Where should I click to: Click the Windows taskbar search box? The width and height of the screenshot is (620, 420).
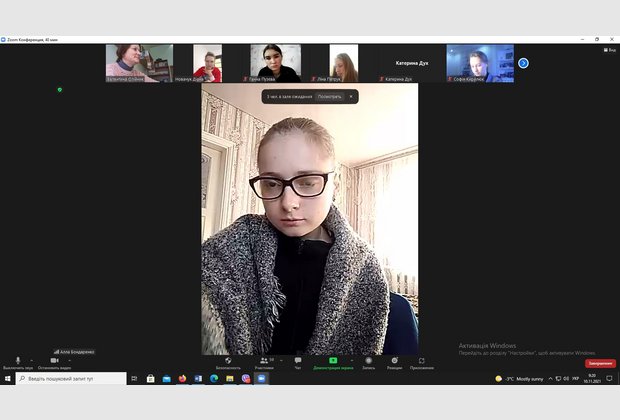[71, 378]
